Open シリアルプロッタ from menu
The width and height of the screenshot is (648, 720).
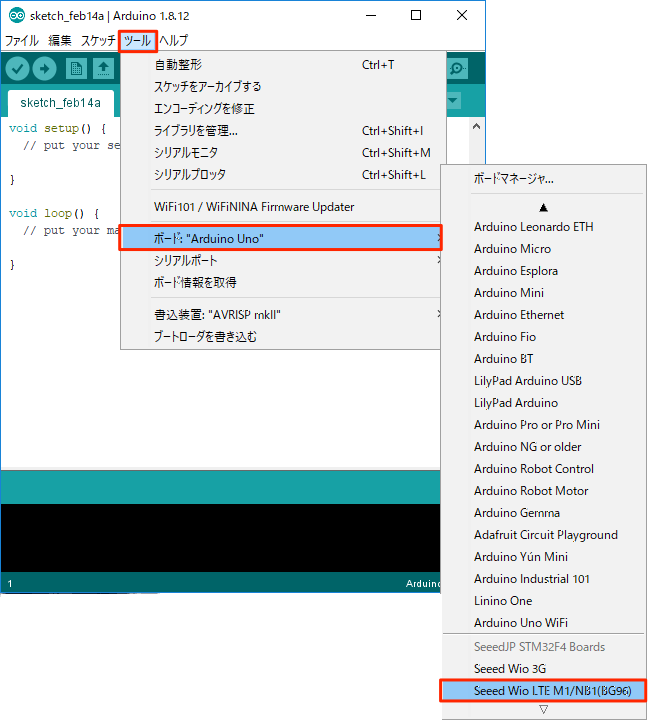[x=281, y=174]
